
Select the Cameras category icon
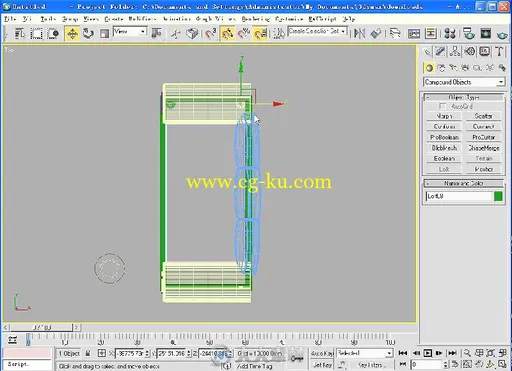click(465, 68)
